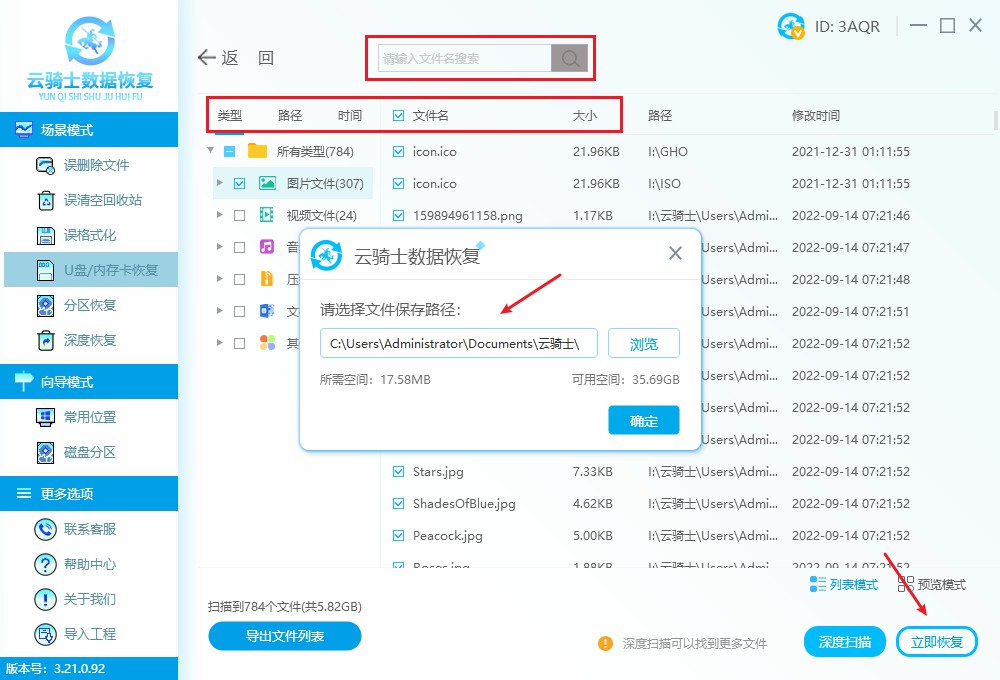
Task: Open 分区恢复 in the sidebar
Action: pyautogui.click(x=74, y=305)
